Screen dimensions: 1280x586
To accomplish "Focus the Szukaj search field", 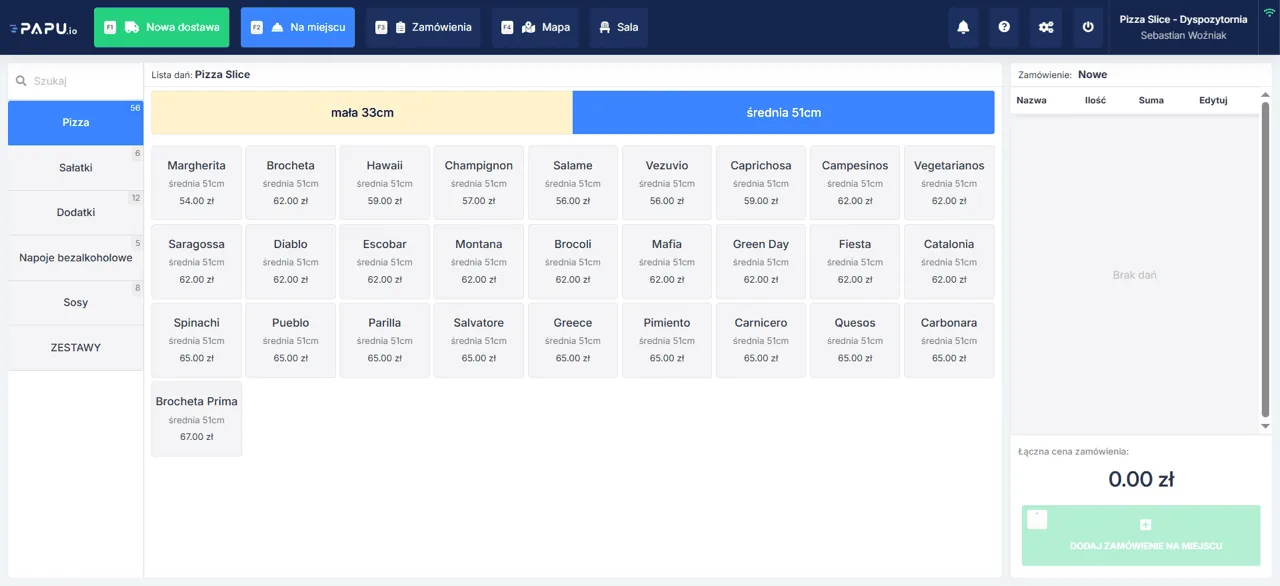I will pyautogui.click(x=76, y=81).
